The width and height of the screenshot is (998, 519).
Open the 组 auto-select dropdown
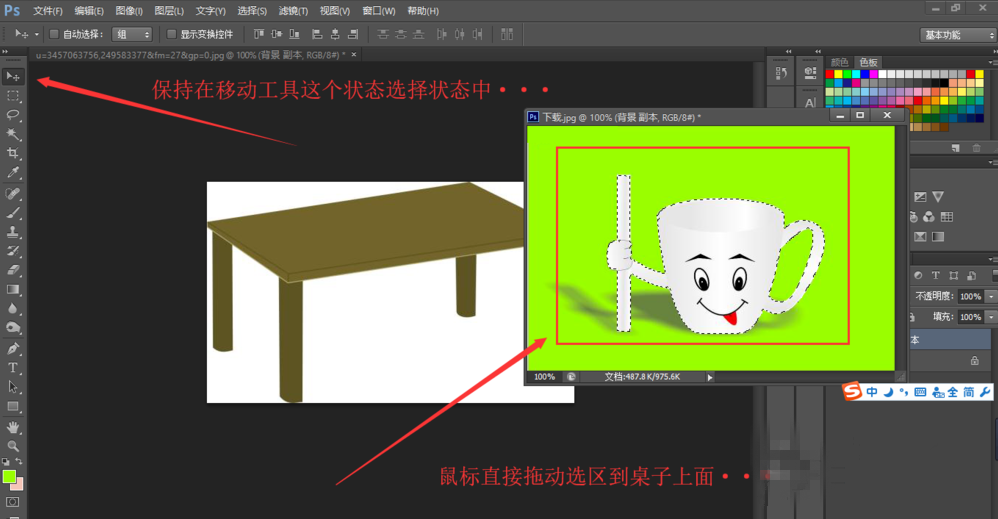coord(132,34)
